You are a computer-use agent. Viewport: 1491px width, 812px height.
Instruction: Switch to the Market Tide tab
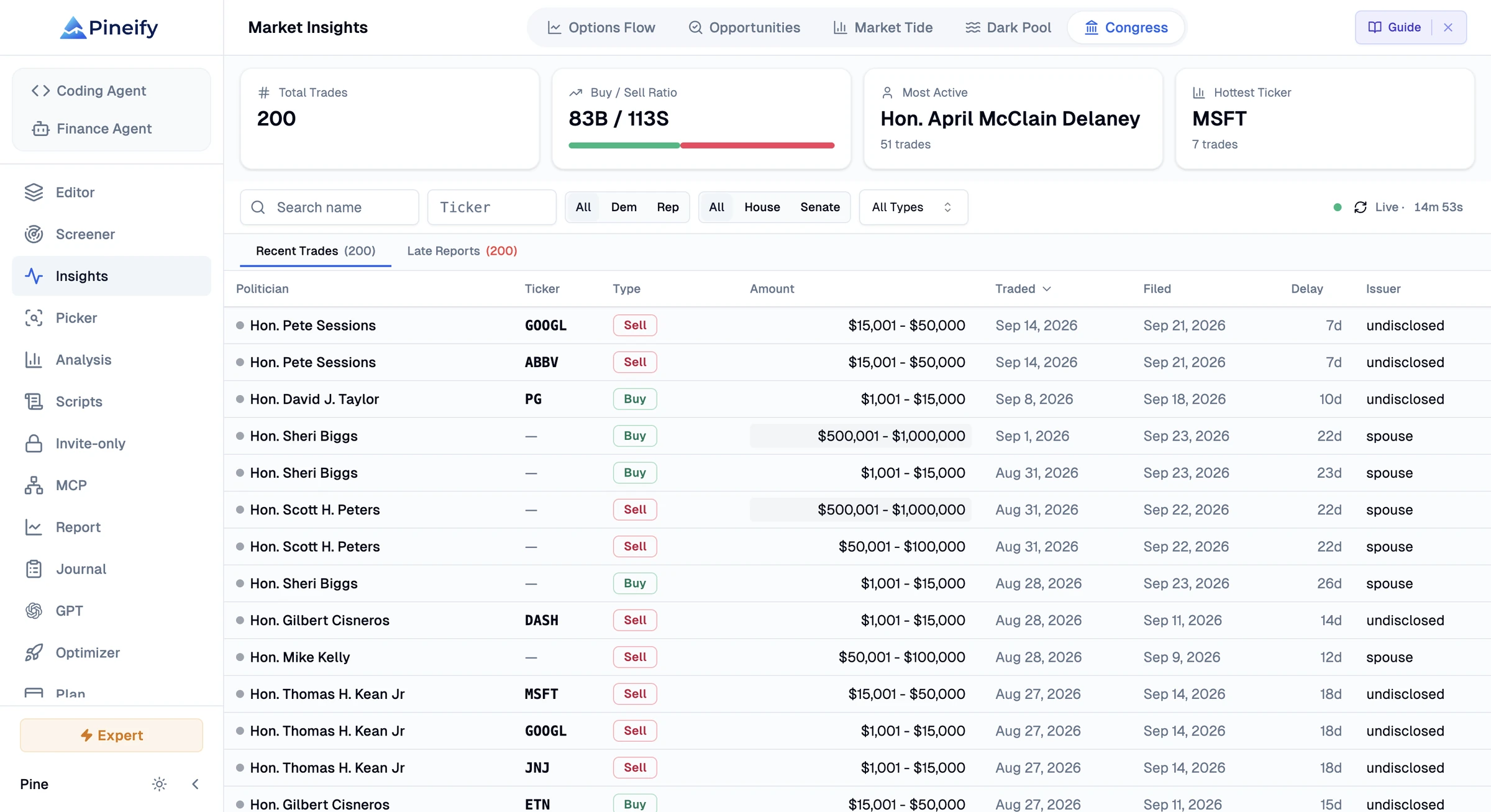pos(883,27)
